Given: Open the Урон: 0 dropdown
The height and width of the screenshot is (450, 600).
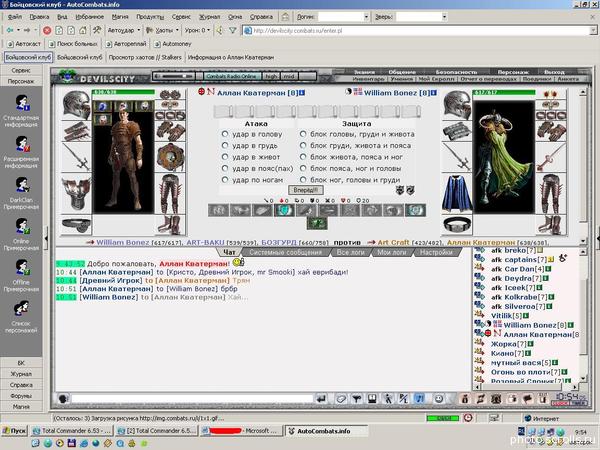Looking at the screenshot, I should coord(197,30).
